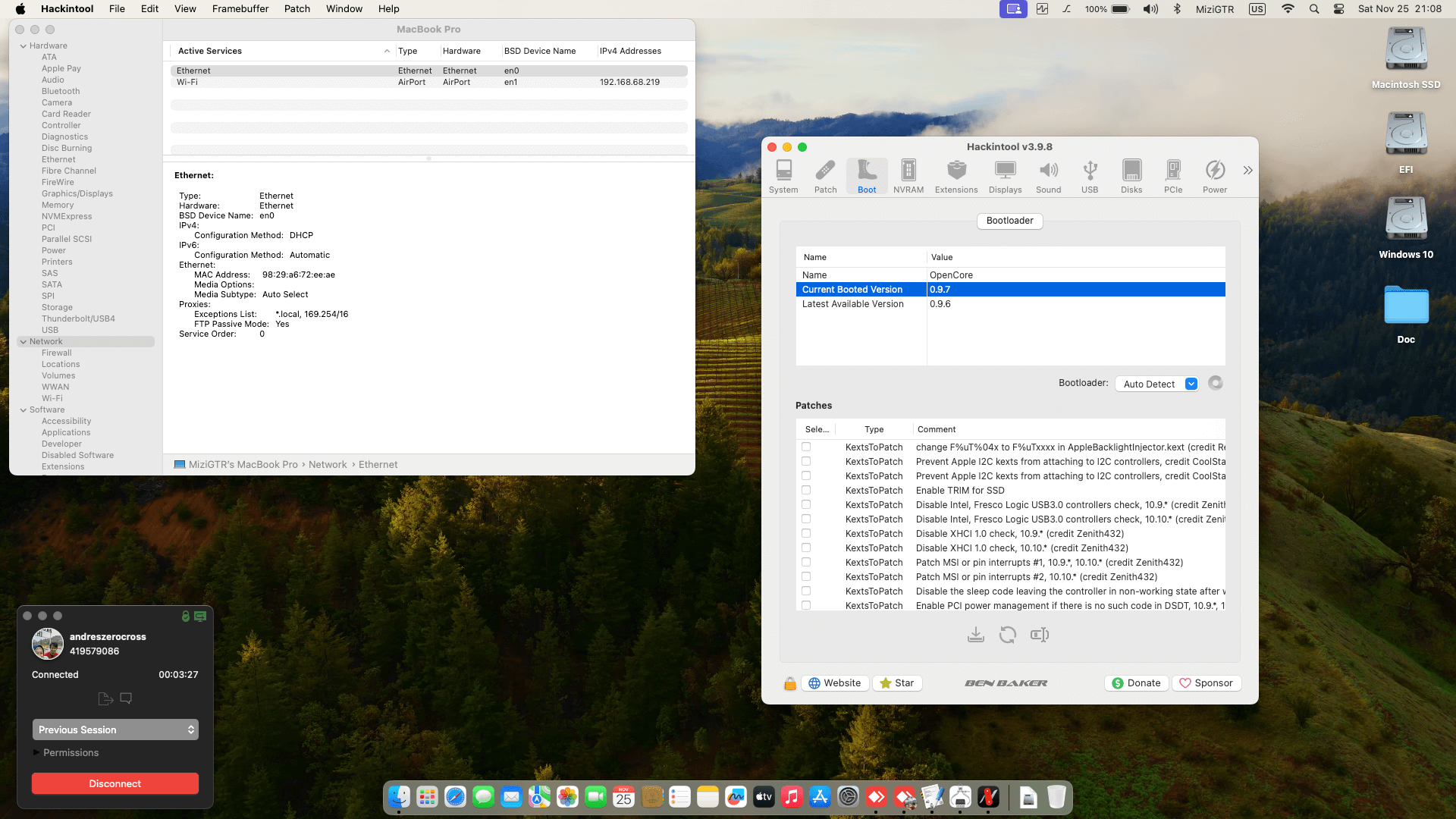This screenshot has width=1456, height=819.
Task: Click the rename icon below the Patches list
Action: (1040, 635)
